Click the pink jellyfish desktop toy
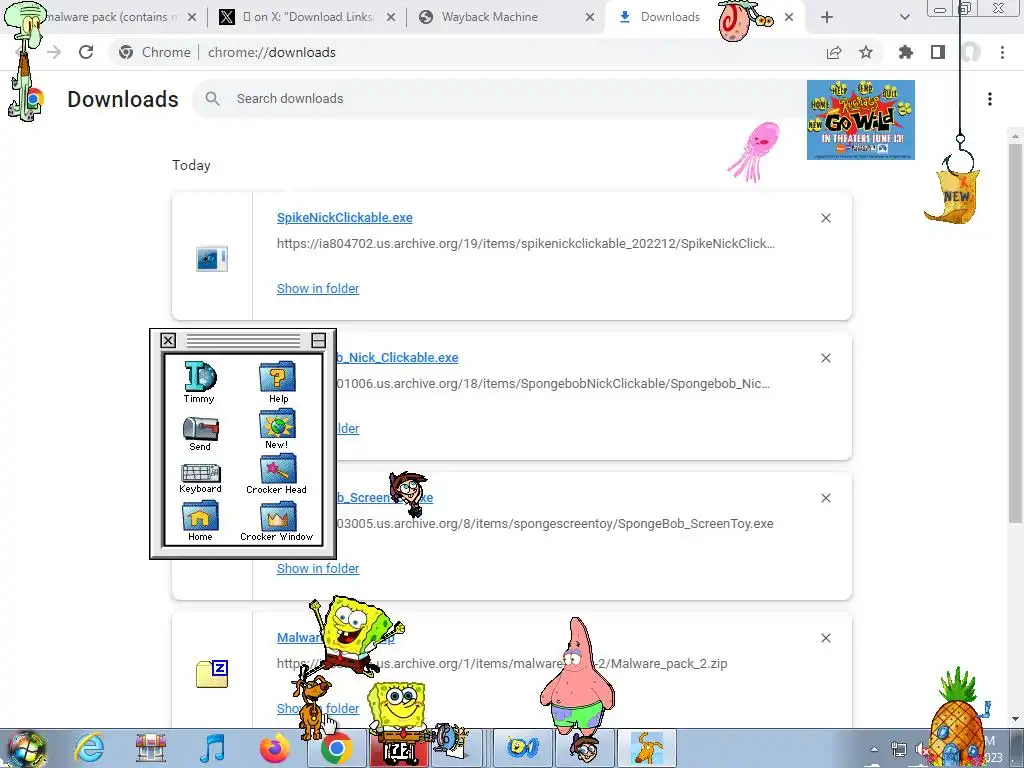The height and width of the screenshot is (768, 1024). point(754,152)
